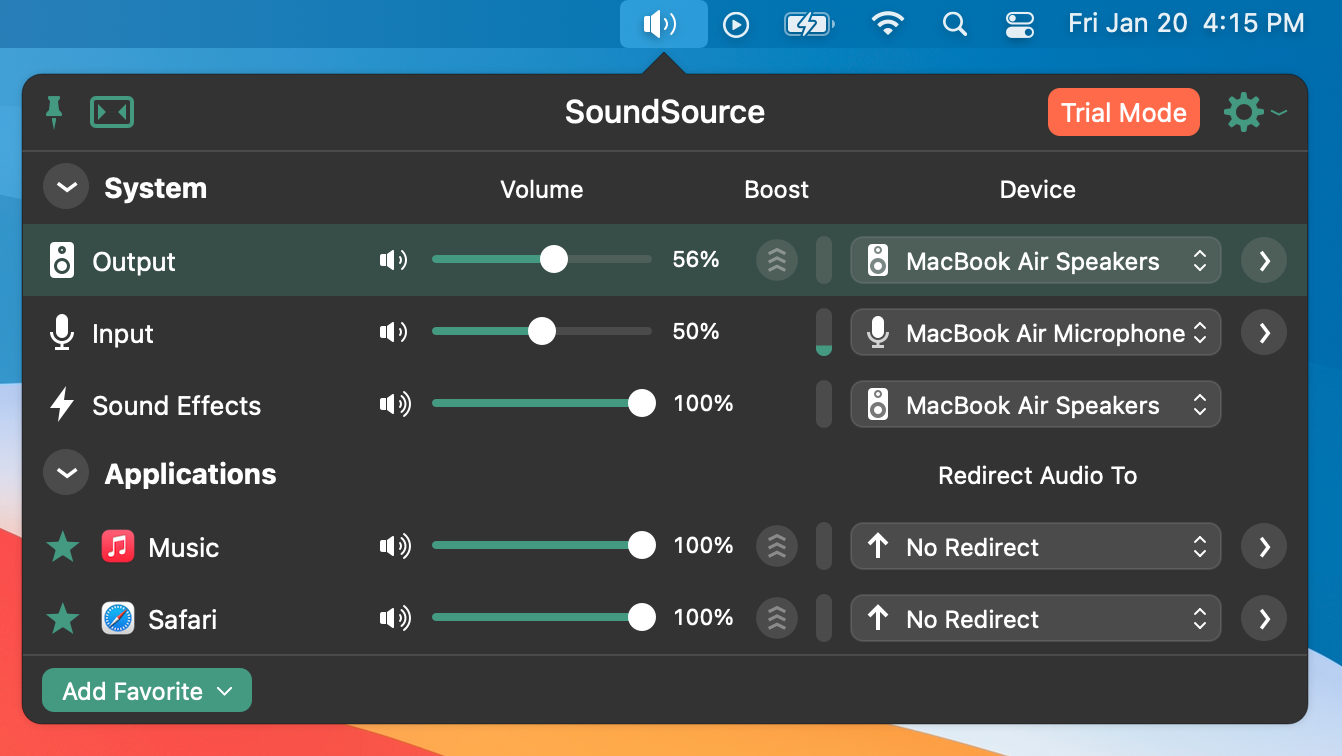Image resolution: width=1342 pixels, height=756 pixels.
Task: Expand Safari row details arrow
Action: 1264,618
